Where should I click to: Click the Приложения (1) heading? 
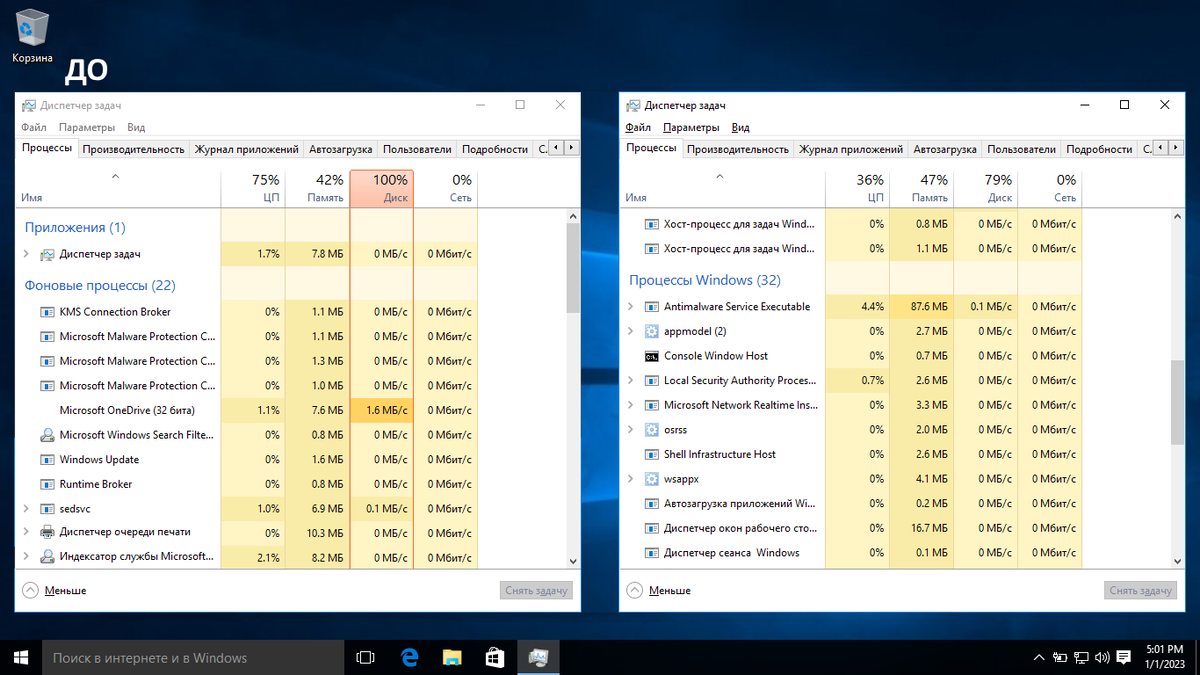pyautogui.click(x=75, y=227)
